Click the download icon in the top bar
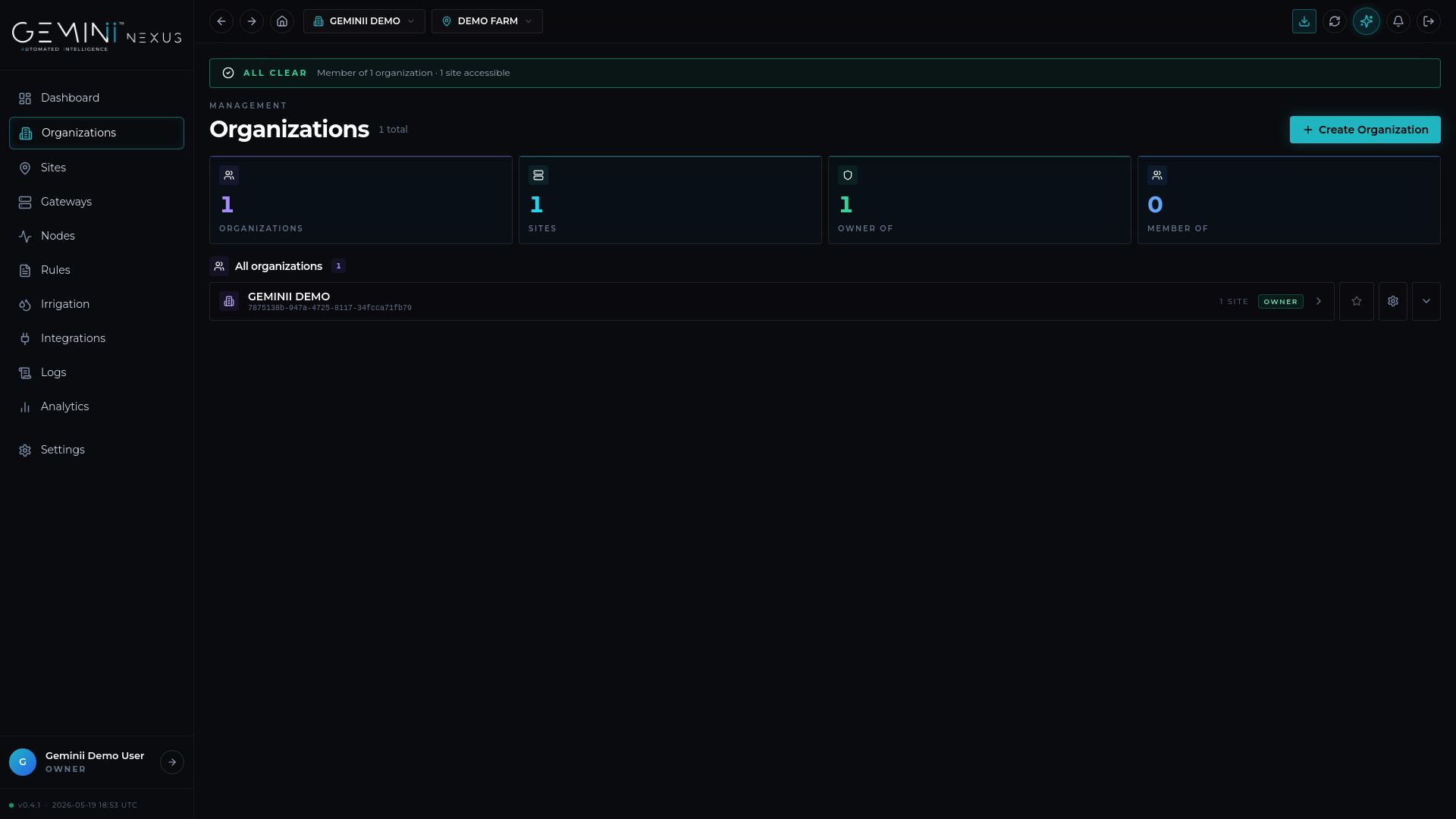Image resolution: width=1456 pixels, height=819 pixels. pyautogui.click(x=1304, y=21)
